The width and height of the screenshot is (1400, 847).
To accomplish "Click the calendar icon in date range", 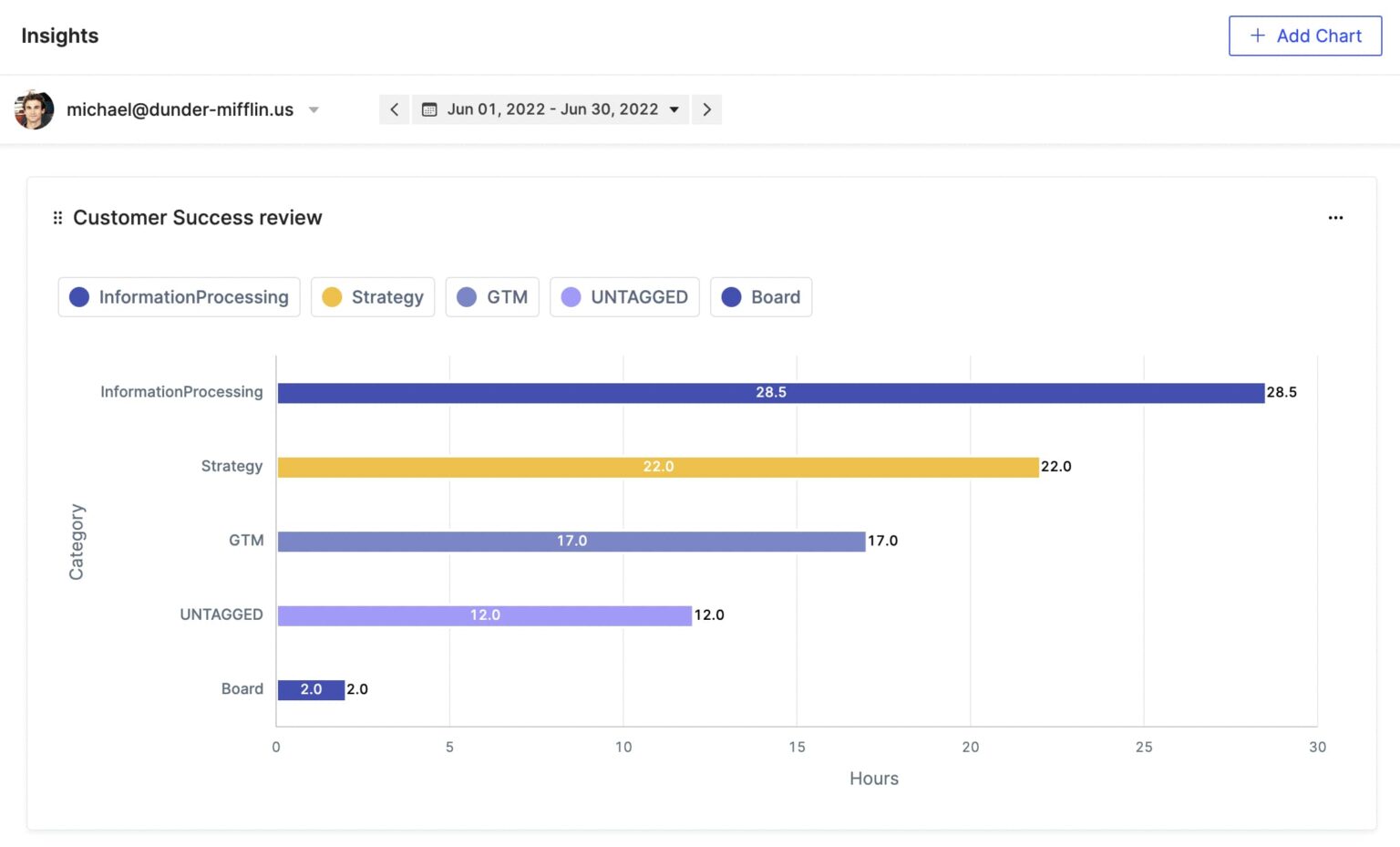I will [429, 109].
